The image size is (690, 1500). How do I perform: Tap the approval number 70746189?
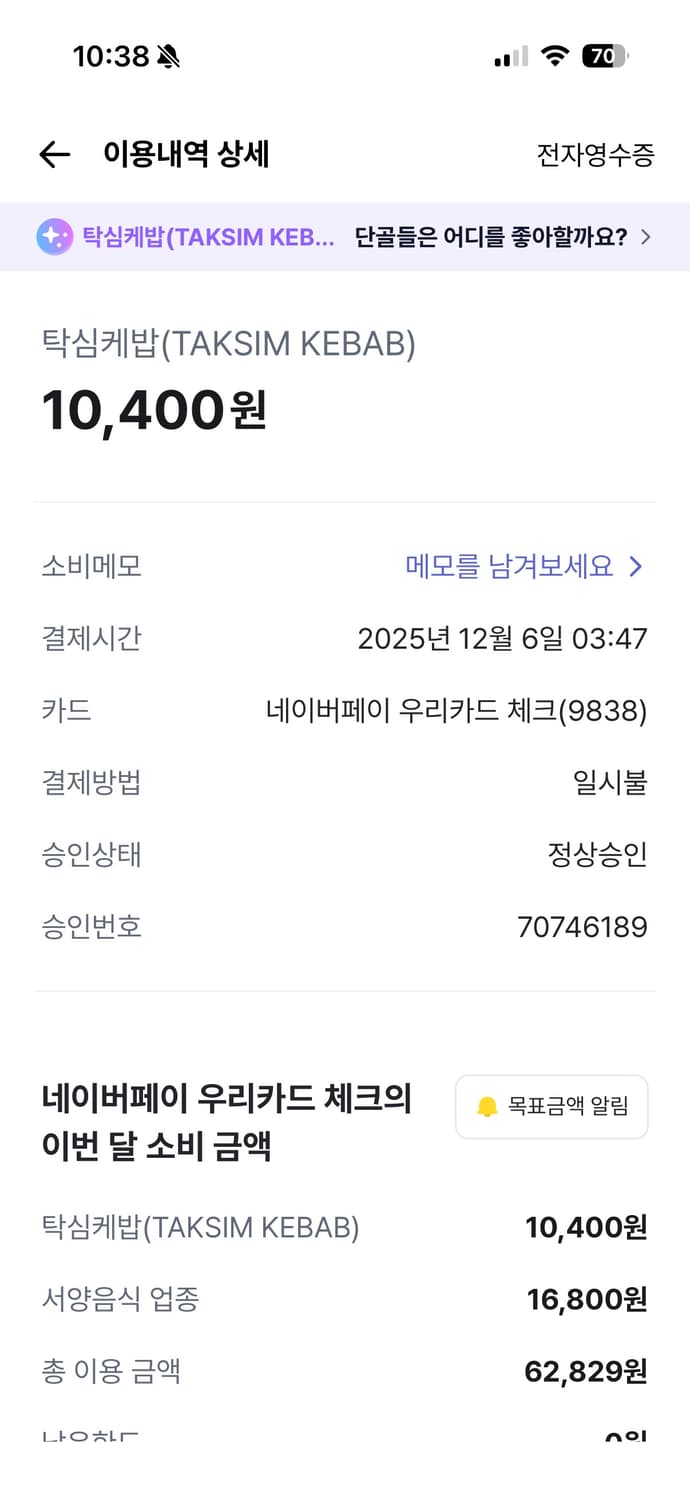point(585,926)
